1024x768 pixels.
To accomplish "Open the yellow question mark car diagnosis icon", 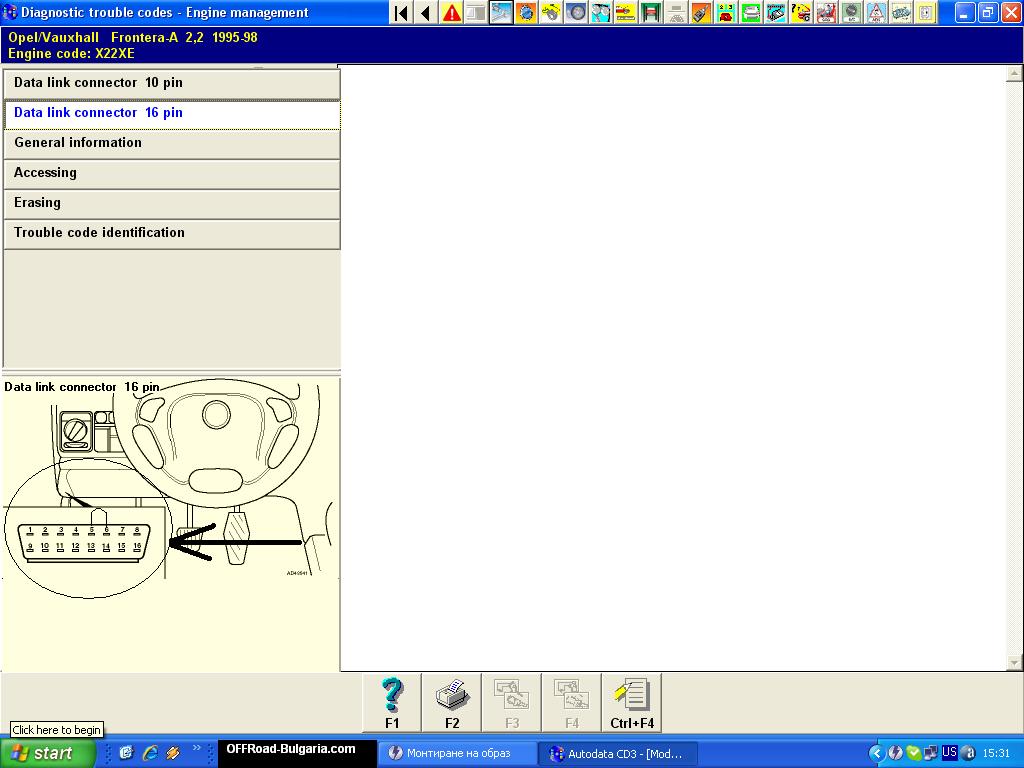I will (x=800, y=12).
